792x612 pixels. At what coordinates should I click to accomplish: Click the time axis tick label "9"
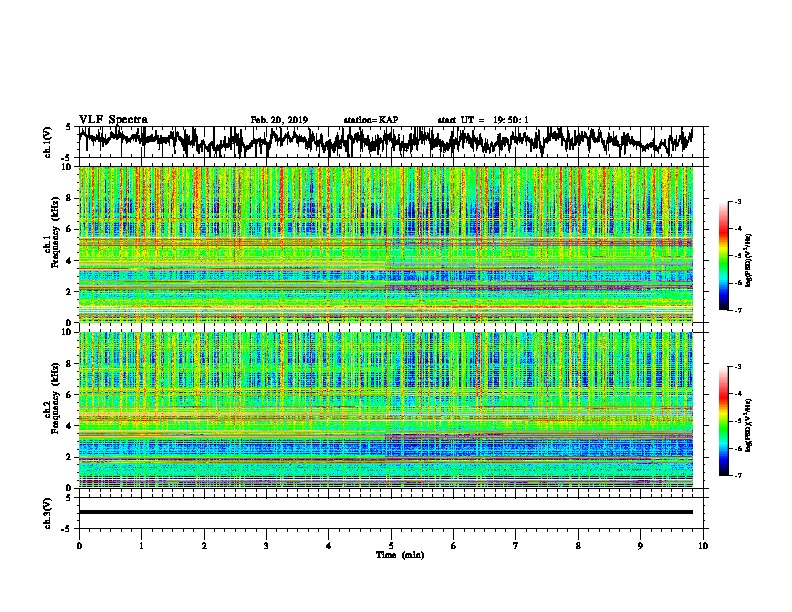pos(640,546)
